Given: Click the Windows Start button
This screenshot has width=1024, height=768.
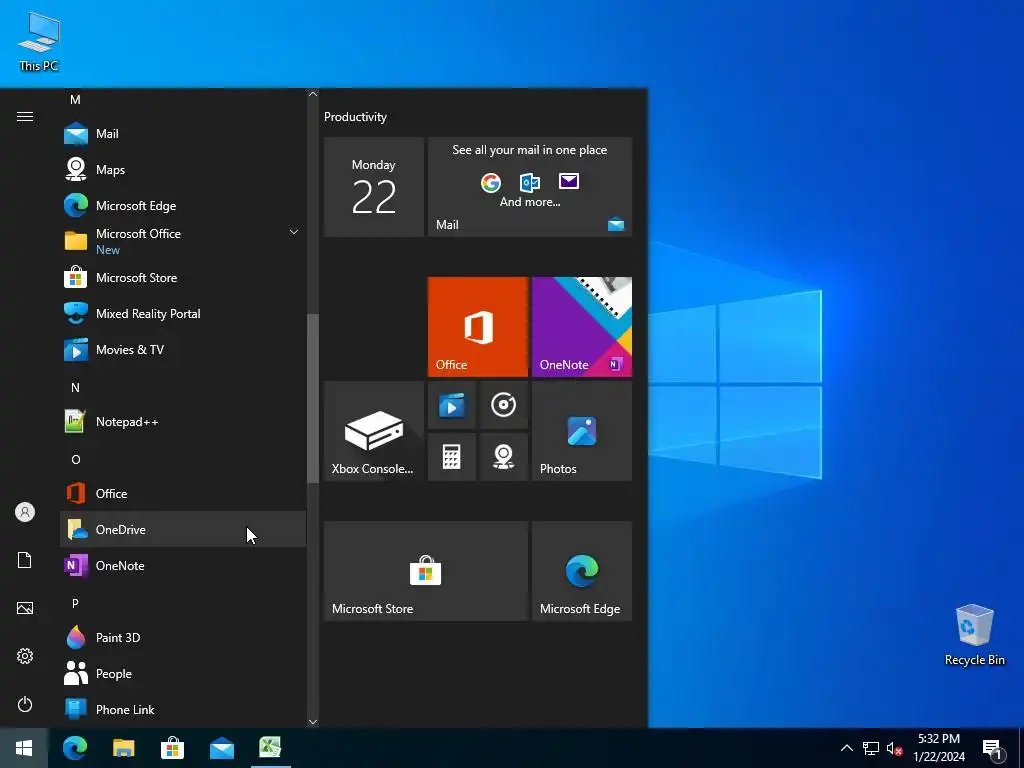Looking at the screenshot, I should [24, 748].
